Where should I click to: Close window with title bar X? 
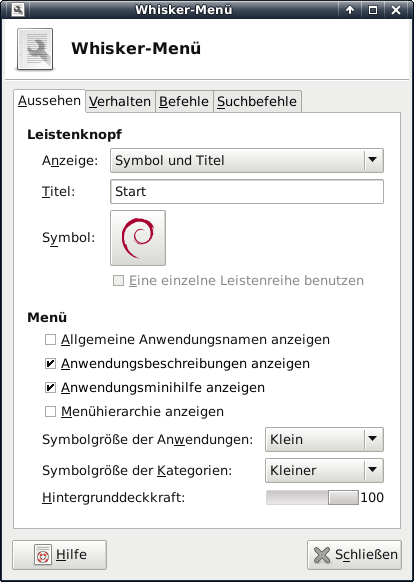click(396, 10)
